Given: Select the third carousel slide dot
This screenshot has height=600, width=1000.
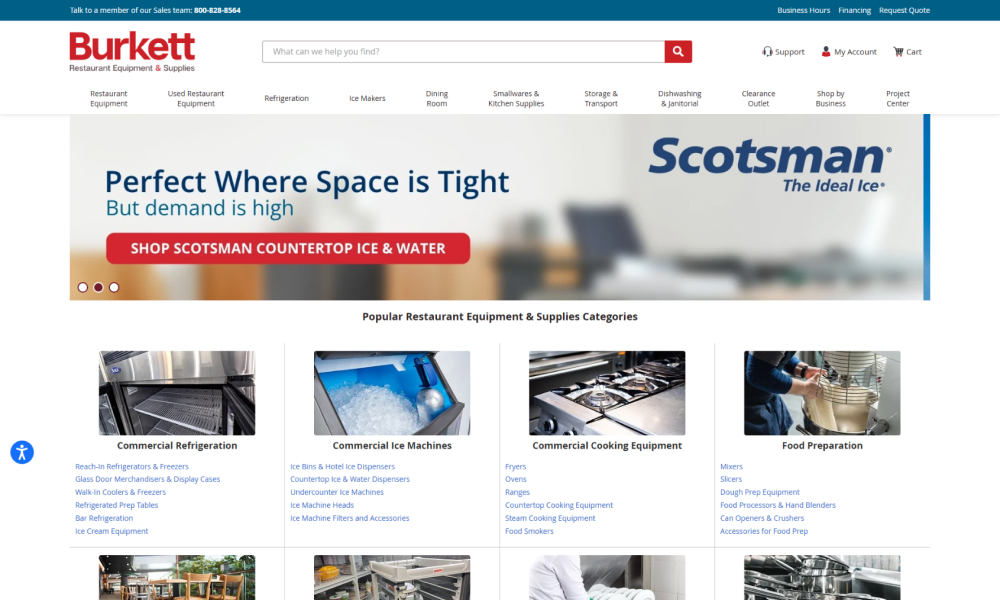Looking at the screenshot, I should pyautogui.click(x=114, y=287).
